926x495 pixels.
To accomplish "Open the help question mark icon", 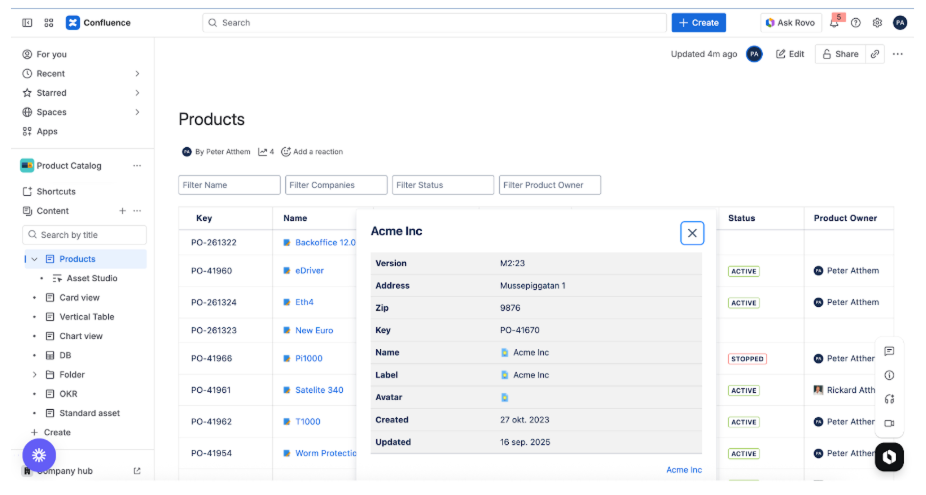I will [x=856, y=22].
